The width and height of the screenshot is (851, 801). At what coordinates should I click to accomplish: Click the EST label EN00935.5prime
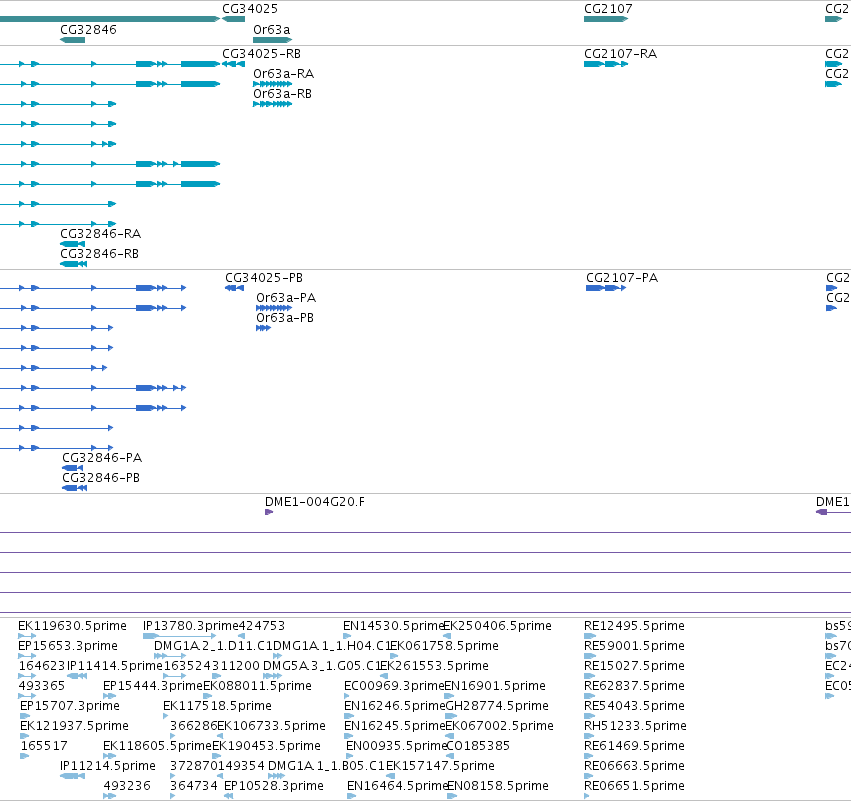click(396, 746)
